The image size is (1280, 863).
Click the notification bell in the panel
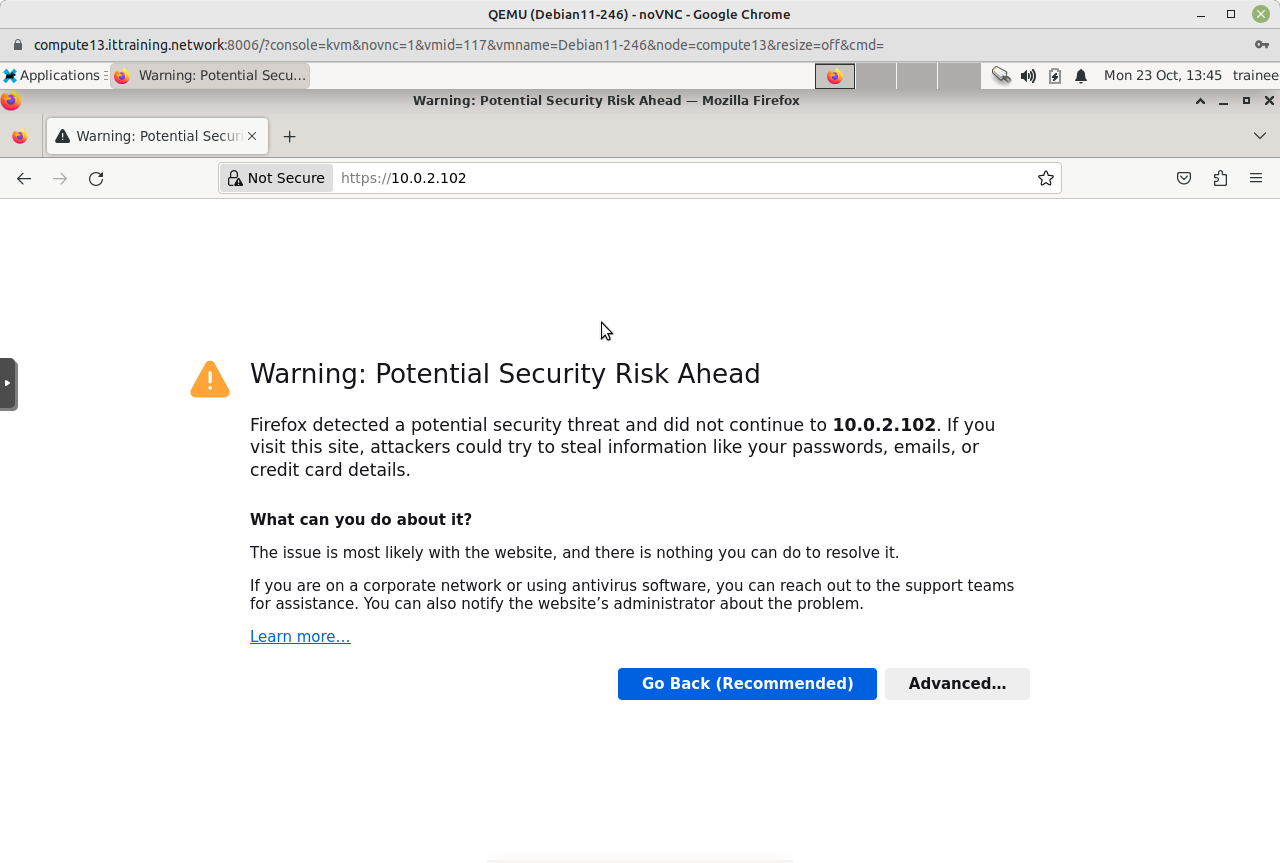tap(1081, 75)
